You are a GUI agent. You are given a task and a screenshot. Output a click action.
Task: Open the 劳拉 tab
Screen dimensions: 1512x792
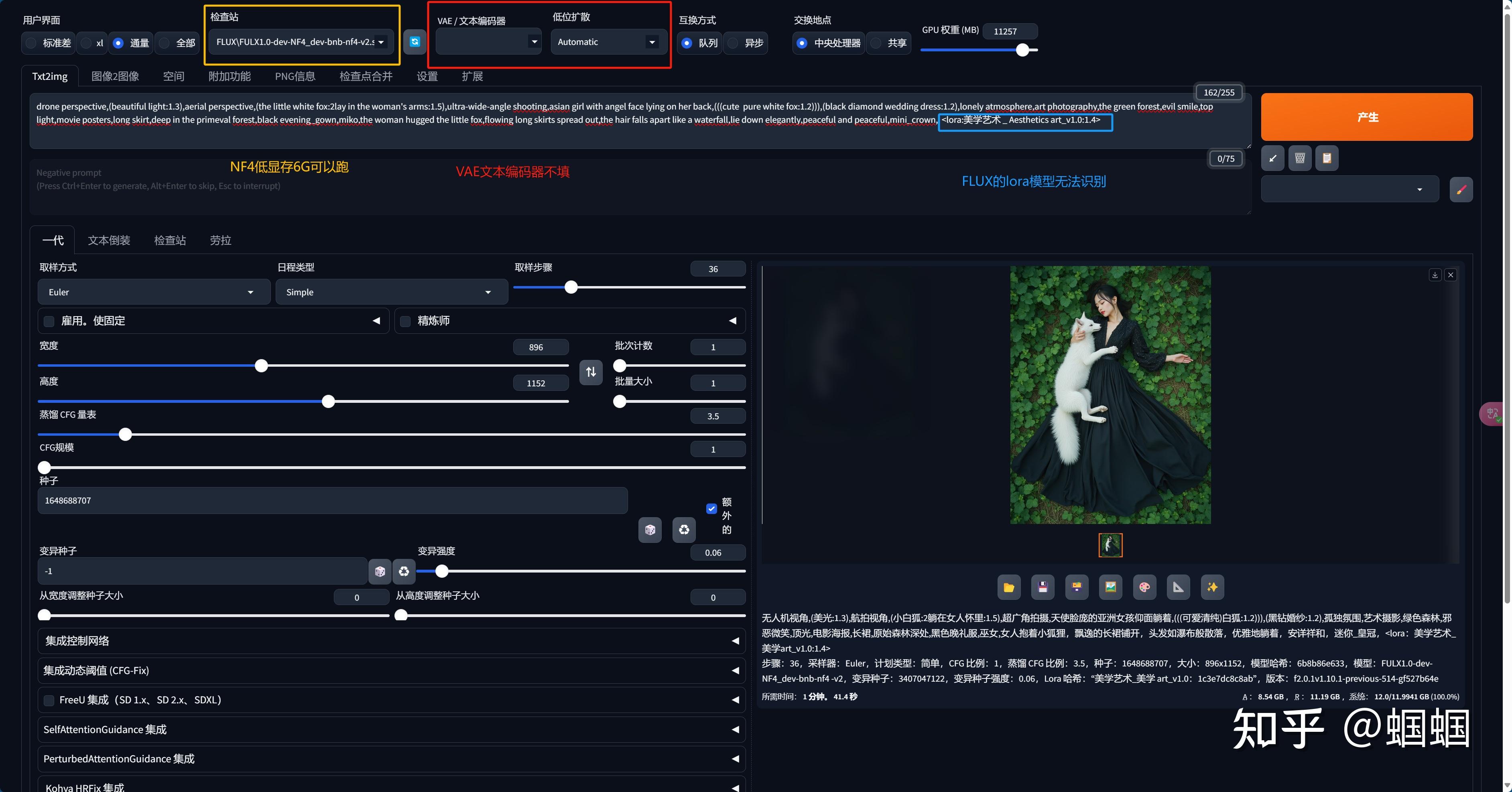pos(221,240)
